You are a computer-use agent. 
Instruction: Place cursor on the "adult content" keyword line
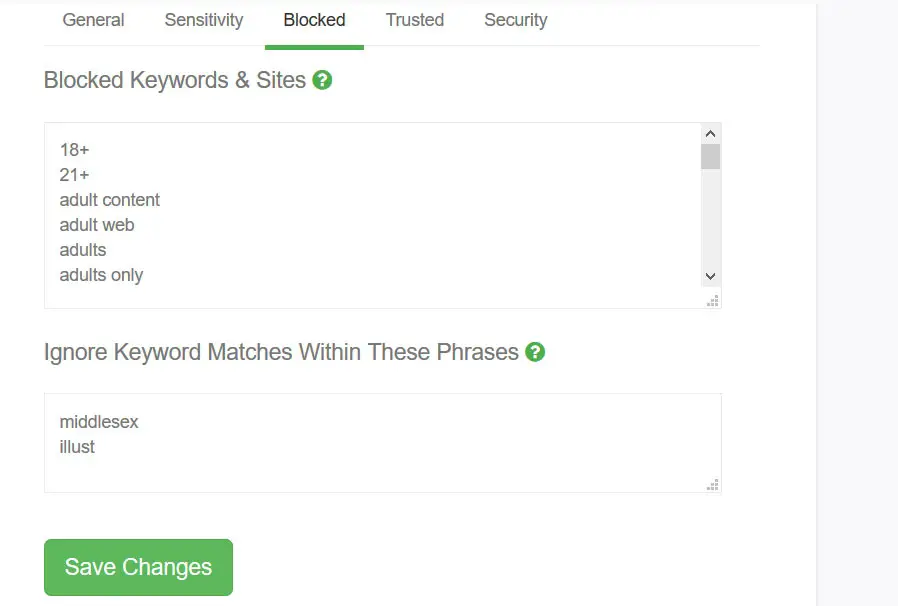(110, 200)
